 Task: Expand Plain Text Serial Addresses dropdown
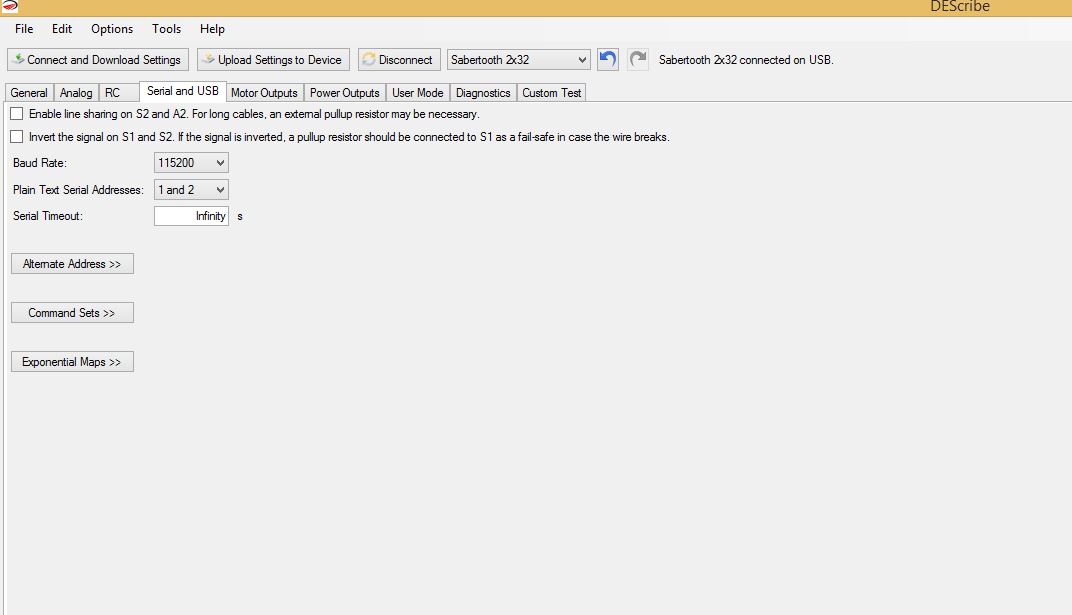tap(191, 189)
